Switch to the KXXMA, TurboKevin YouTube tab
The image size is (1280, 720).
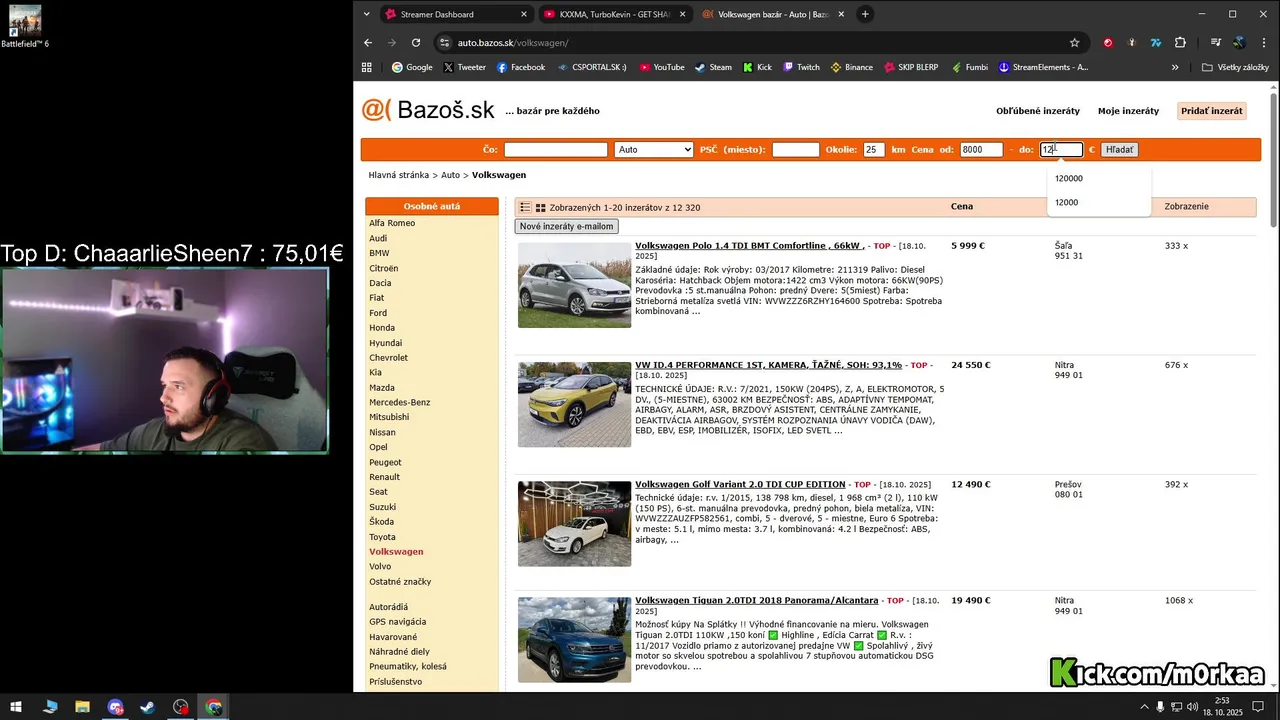click(615, 14)
